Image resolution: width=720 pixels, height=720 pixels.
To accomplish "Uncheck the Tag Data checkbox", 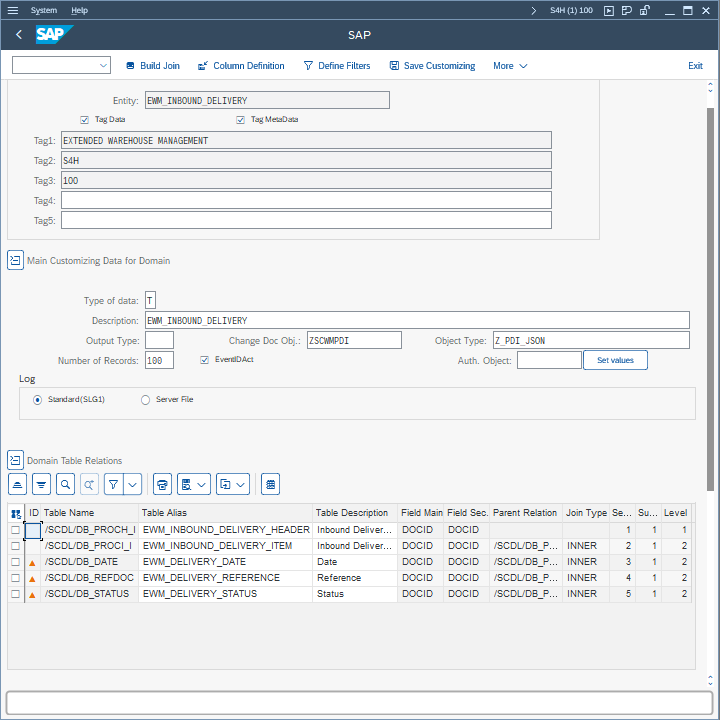I will (x=85, y=120).
